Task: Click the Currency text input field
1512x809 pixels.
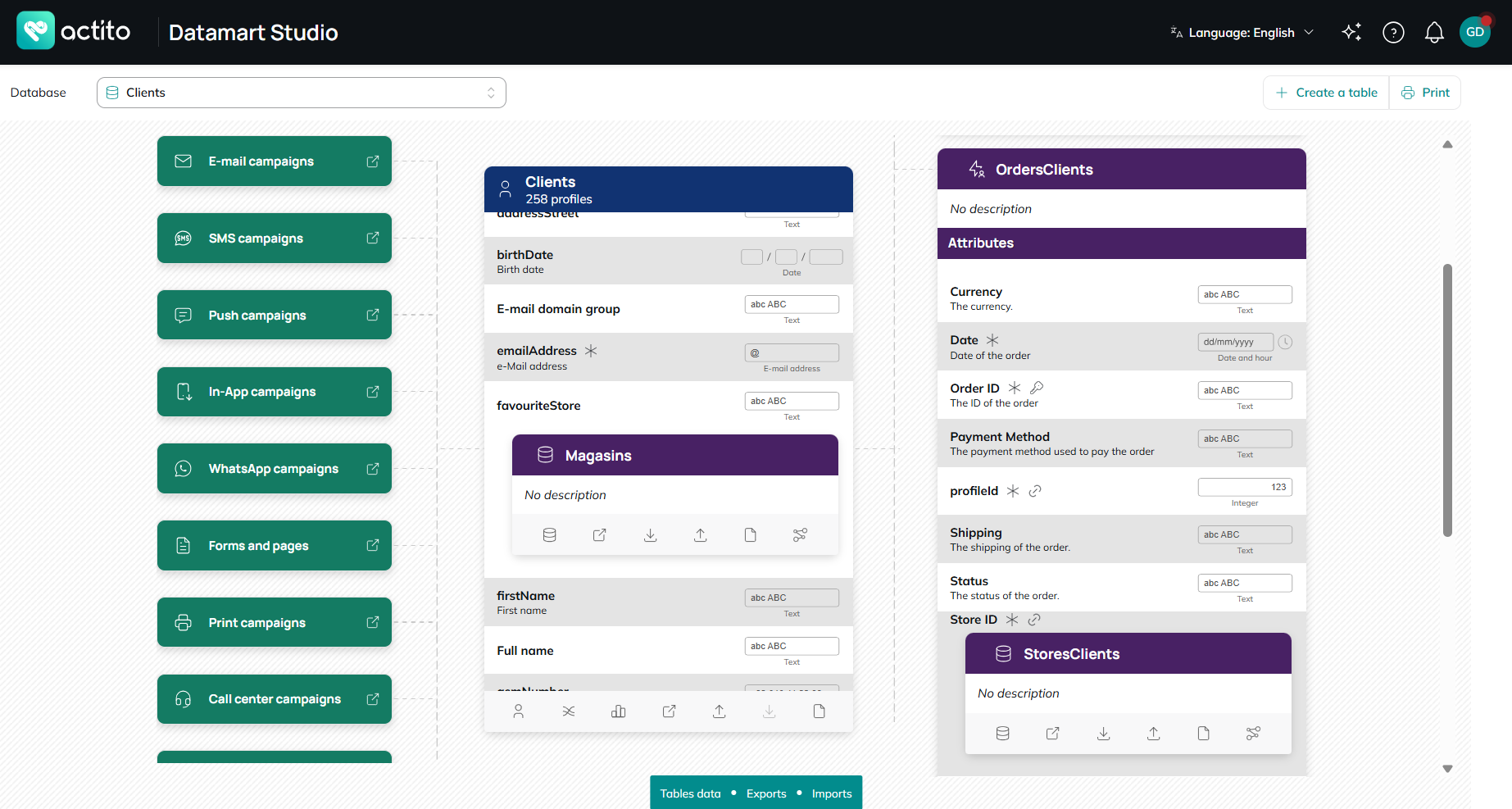Action: pyautogui.click(x=1245, y=294)
